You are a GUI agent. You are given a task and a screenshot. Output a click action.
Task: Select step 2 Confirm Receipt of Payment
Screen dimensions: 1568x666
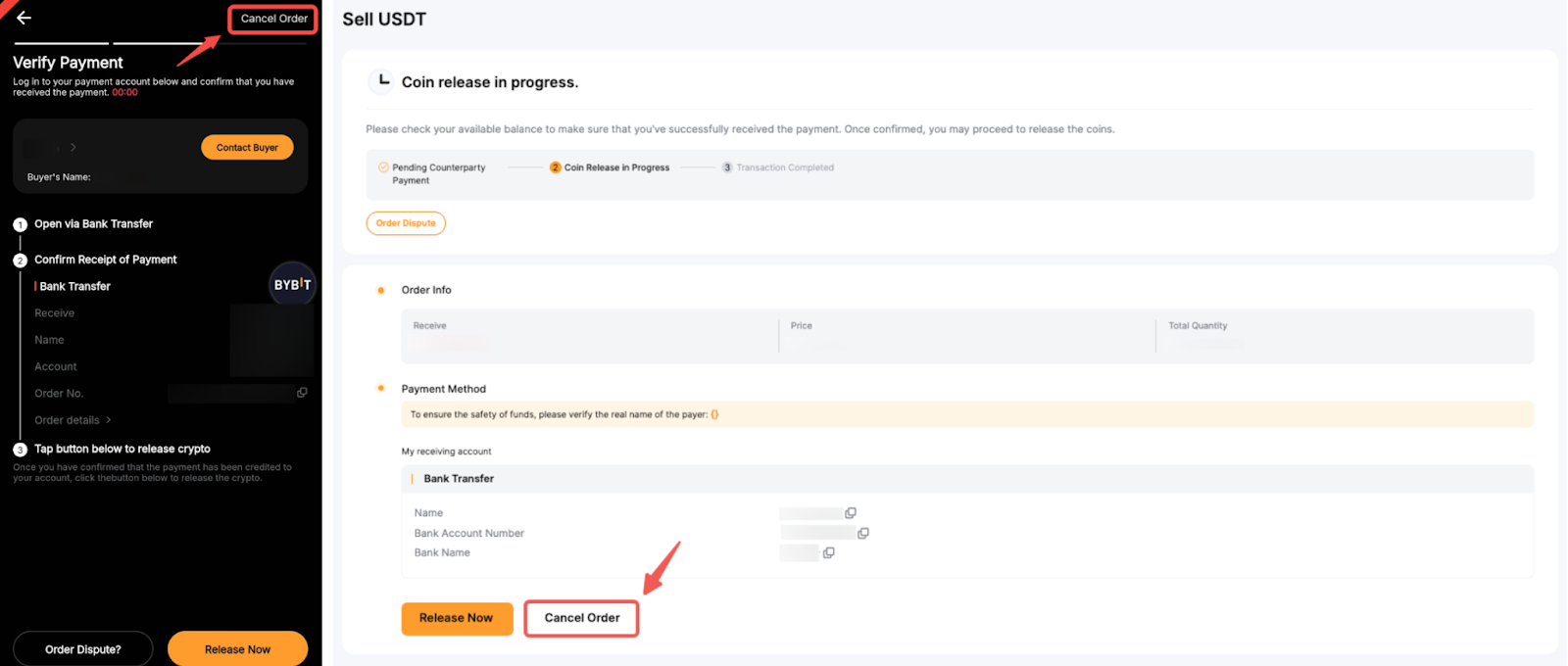pyautogui.click(x=105, y=260)
